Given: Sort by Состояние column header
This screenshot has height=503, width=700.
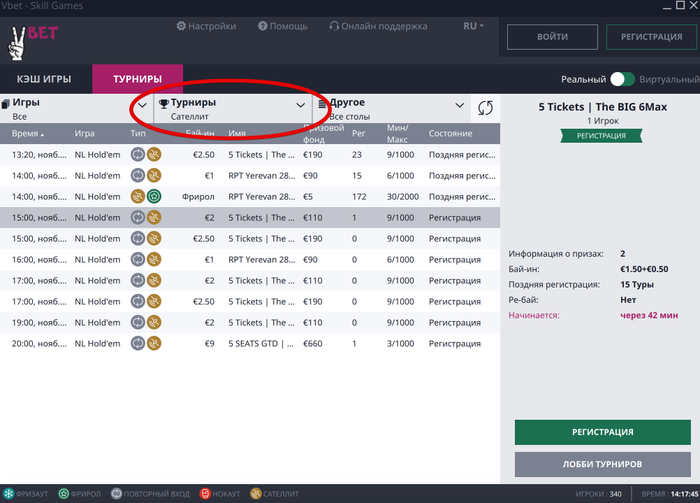Looking at the screenshot, I should pyautogui.click(x=450, y=133).
